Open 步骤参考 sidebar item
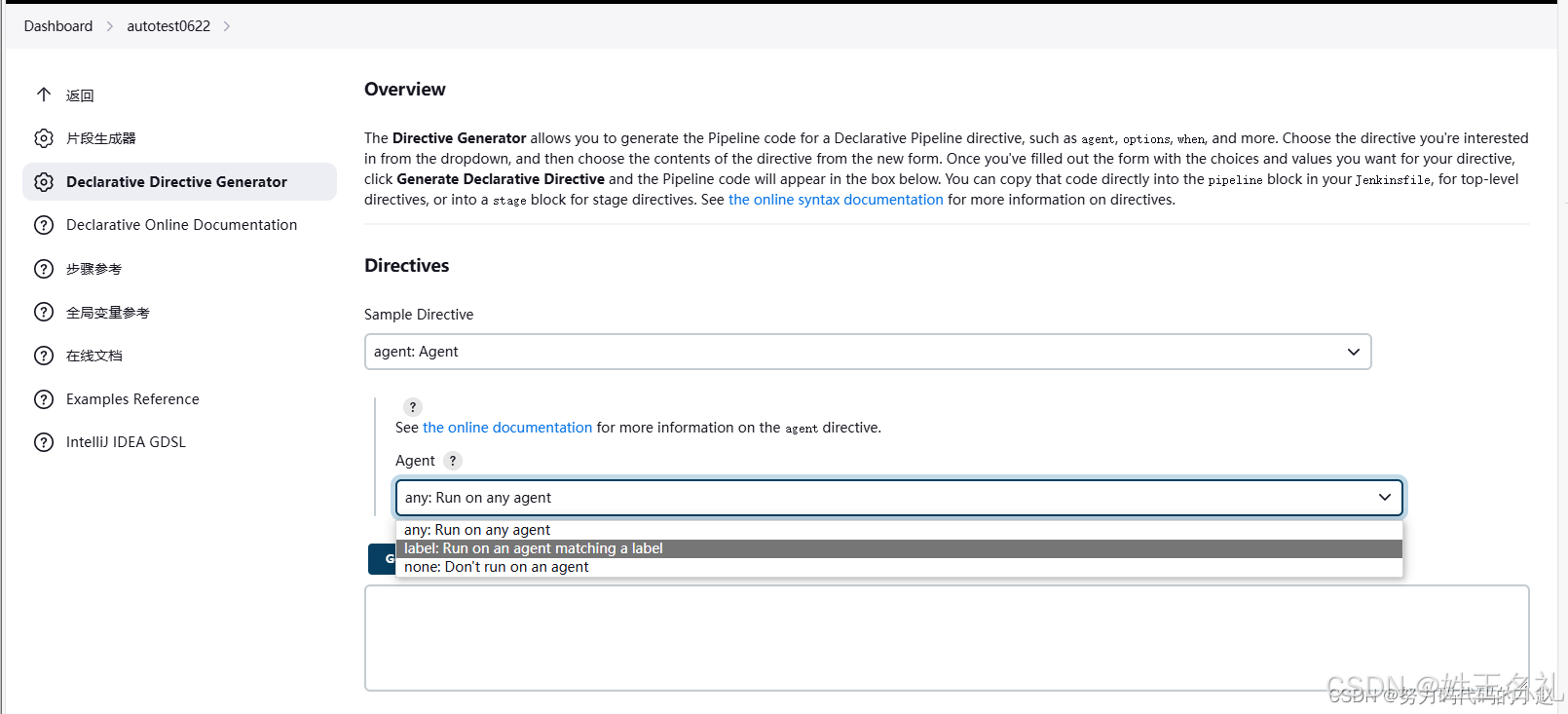 93,269
